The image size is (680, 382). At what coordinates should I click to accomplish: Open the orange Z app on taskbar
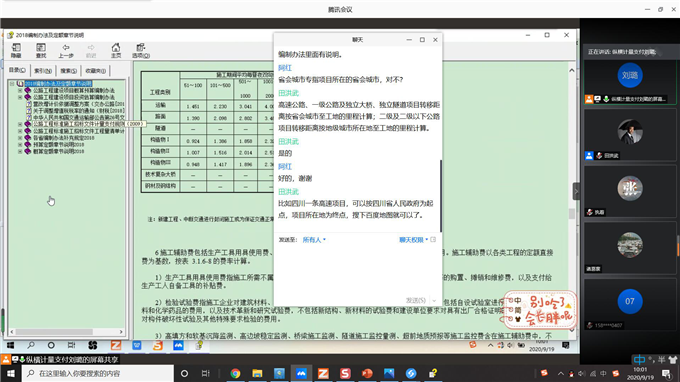323,373
